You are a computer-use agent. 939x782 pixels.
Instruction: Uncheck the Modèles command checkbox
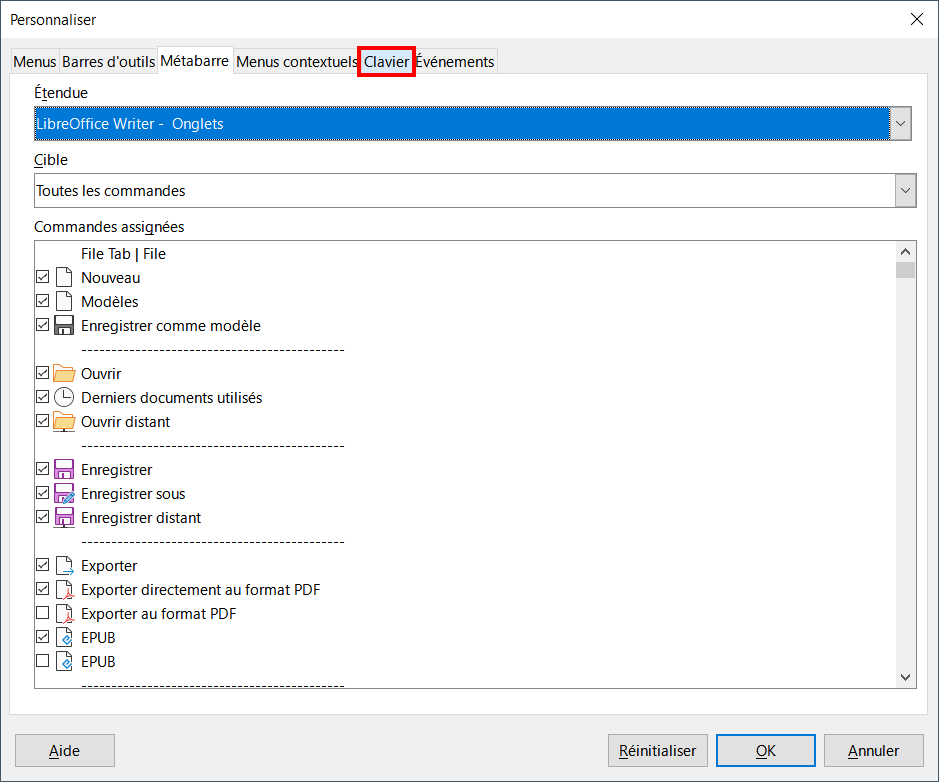pyautogui.click(x=43, y=301)
